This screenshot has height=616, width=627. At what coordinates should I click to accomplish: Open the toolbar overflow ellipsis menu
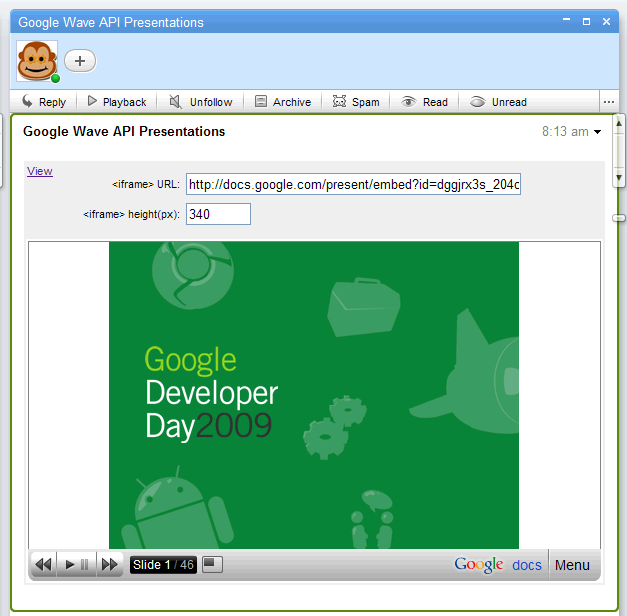tap(609, 102)
